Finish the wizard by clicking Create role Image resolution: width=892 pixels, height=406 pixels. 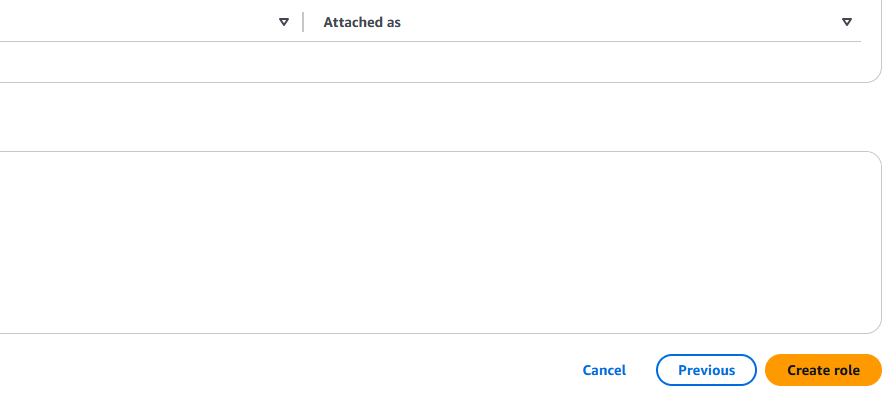823,370
